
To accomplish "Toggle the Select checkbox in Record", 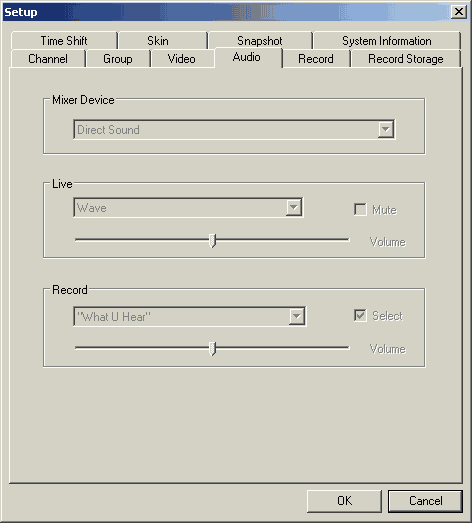I will 360,316.
